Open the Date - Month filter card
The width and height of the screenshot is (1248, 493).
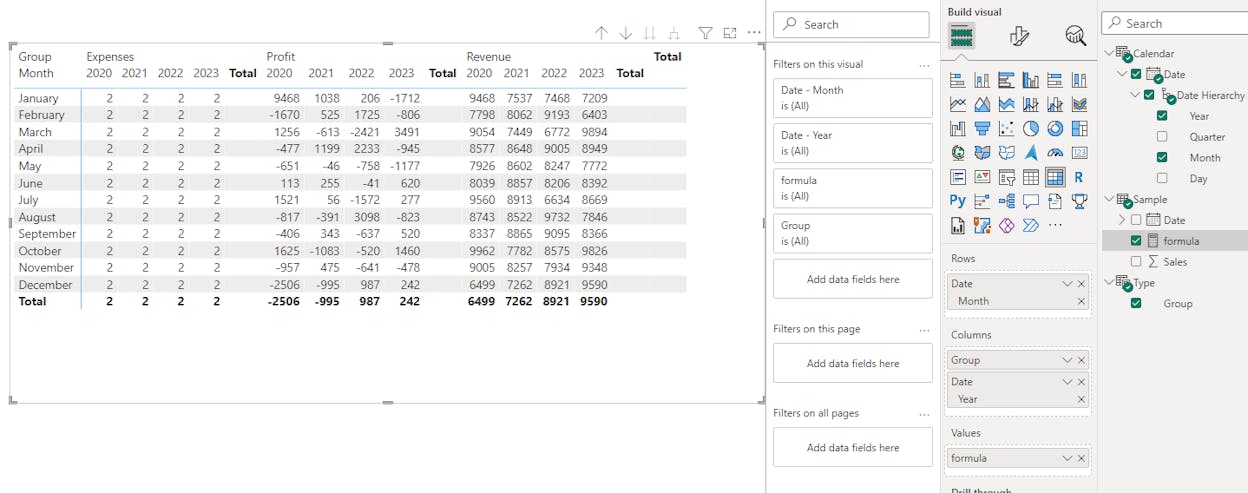(x=853, y=97)
